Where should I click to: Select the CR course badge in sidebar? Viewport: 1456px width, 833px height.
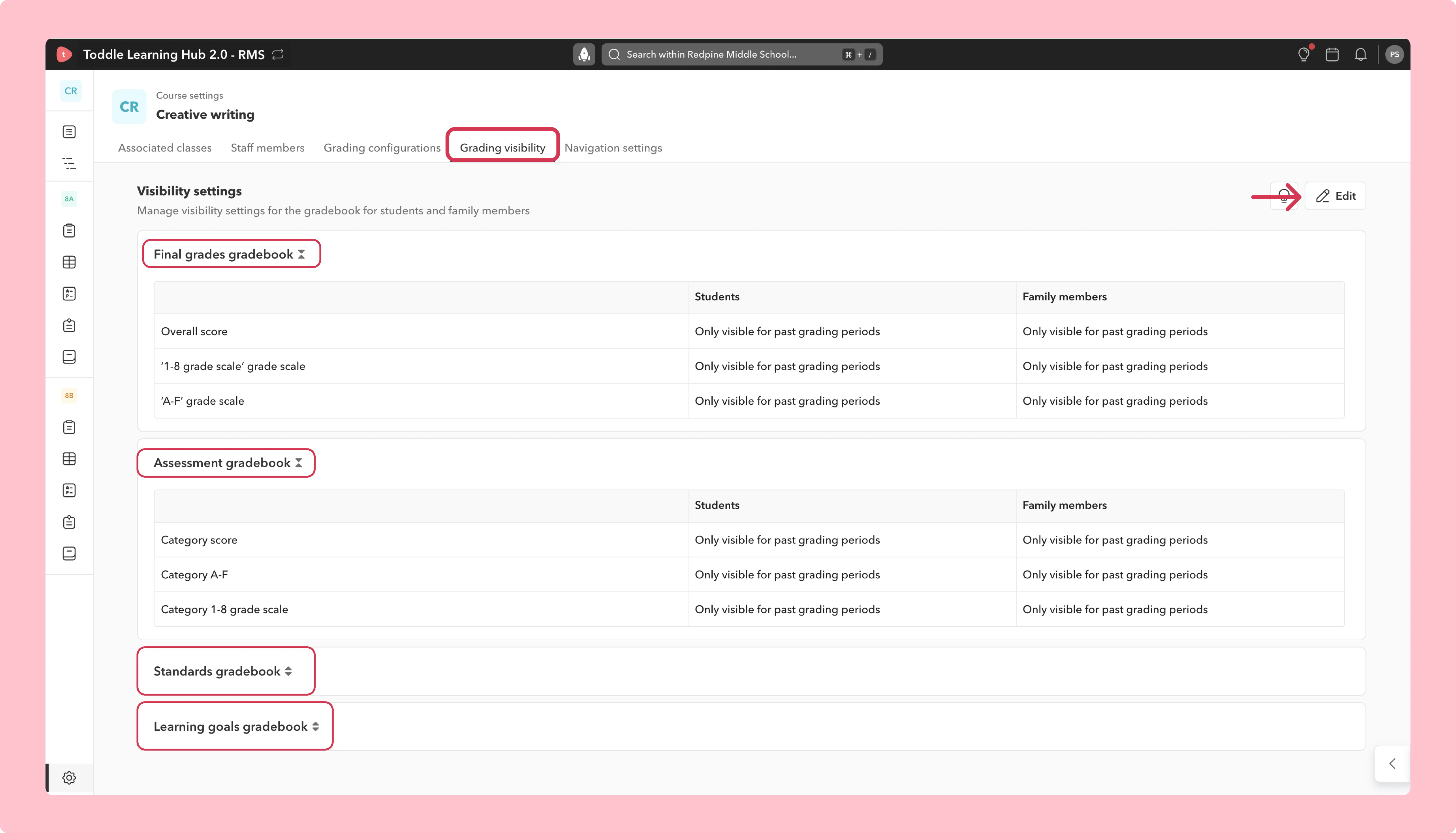[x=70, y=91]
